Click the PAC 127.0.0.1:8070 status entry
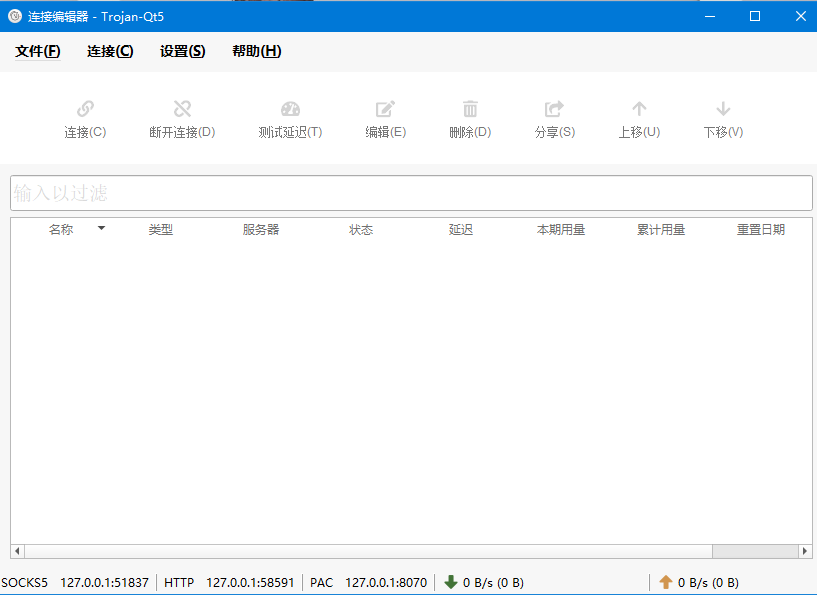The height and width of the screenshot is (595, 817). pyautogui.click(x=368, y=582)
